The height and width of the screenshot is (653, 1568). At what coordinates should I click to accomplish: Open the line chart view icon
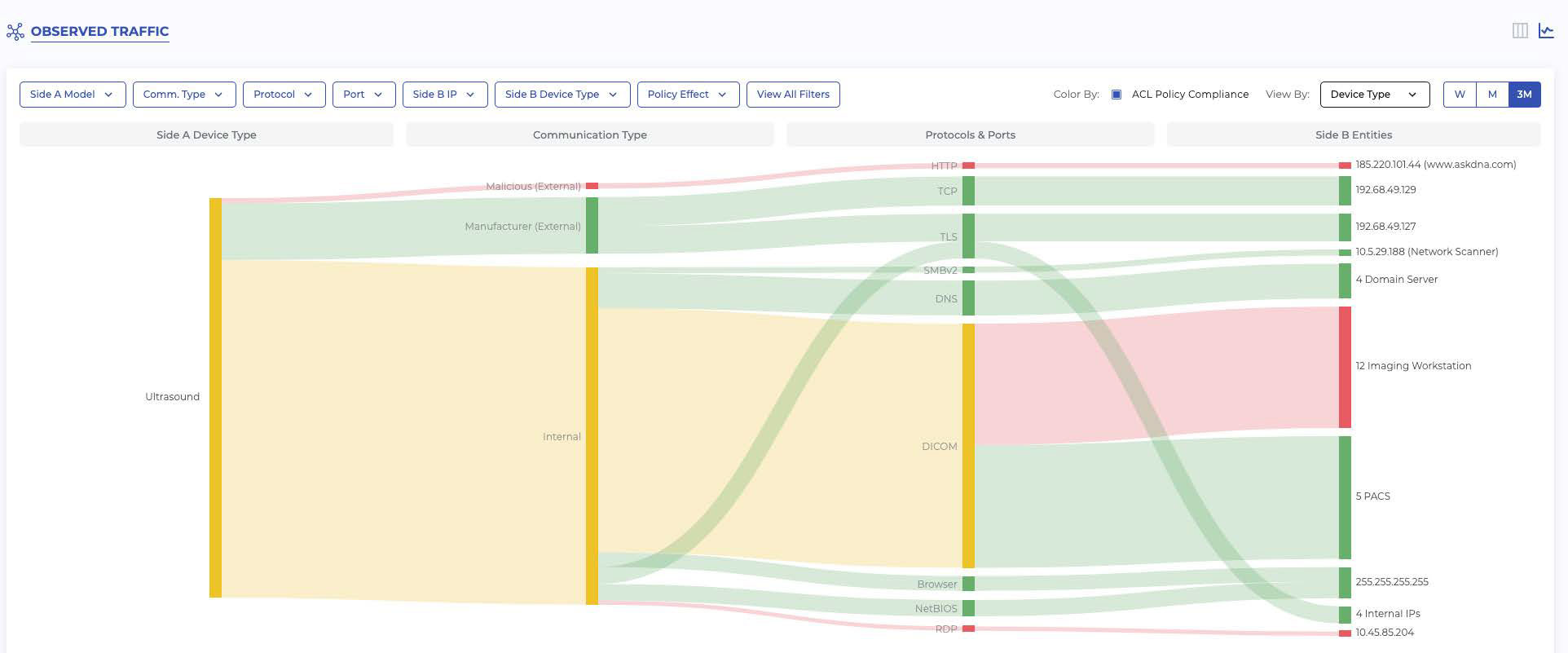point(1546,31)
